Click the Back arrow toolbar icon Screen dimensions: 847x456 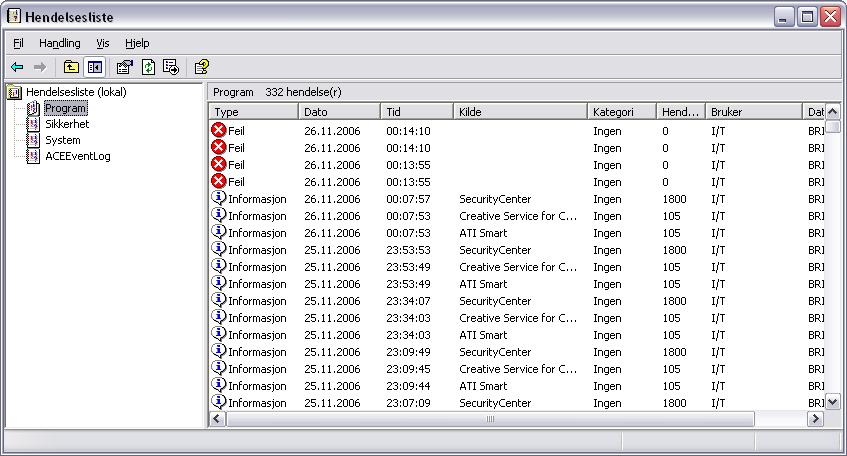pos(17,67)
